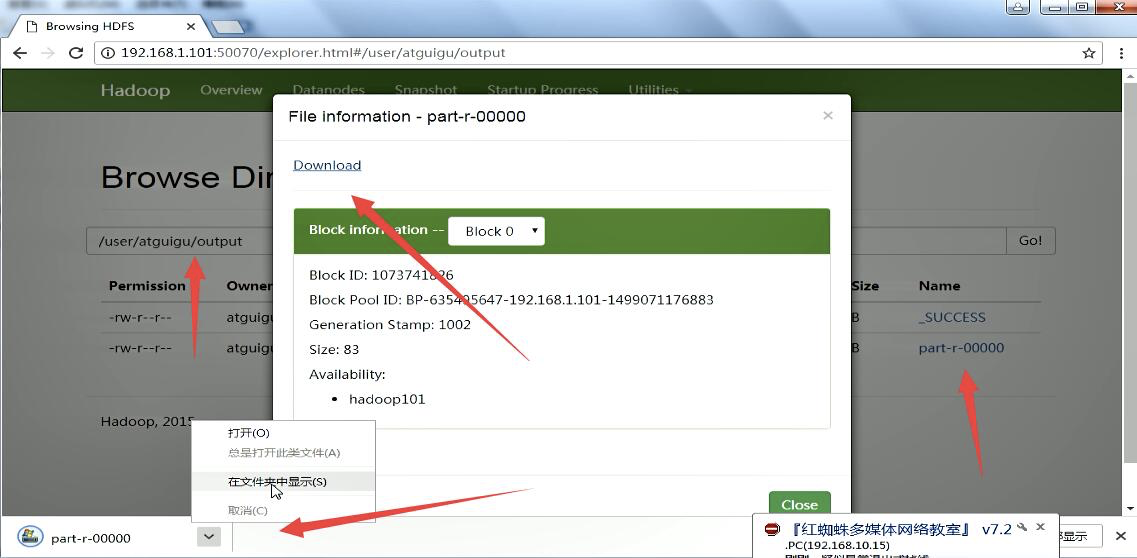
Task: Click the Size column header
Action: [865, 286]
